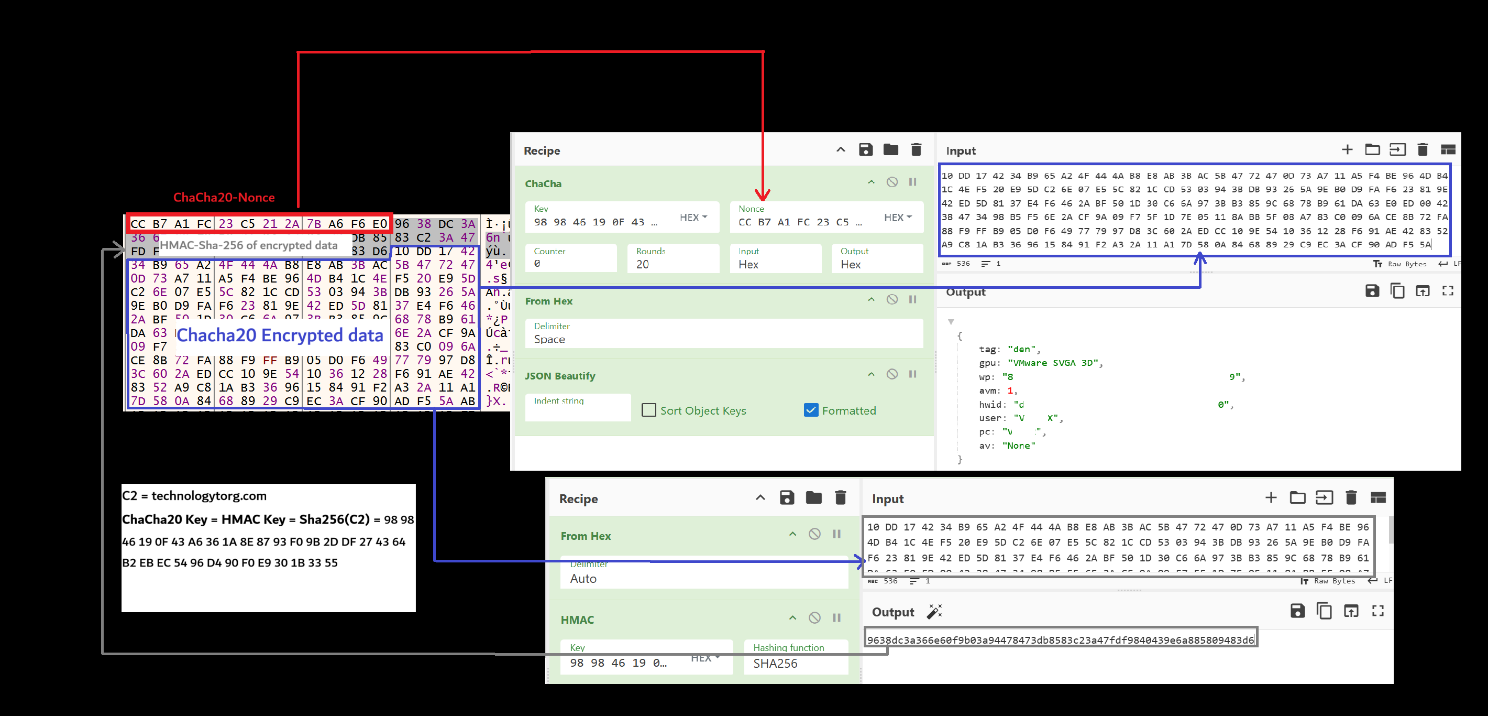Collapse the ChaCha operation with its chevron
The height and width of the screenshot is (716, 1488).
pyautogui.click(x=870, y=183)
